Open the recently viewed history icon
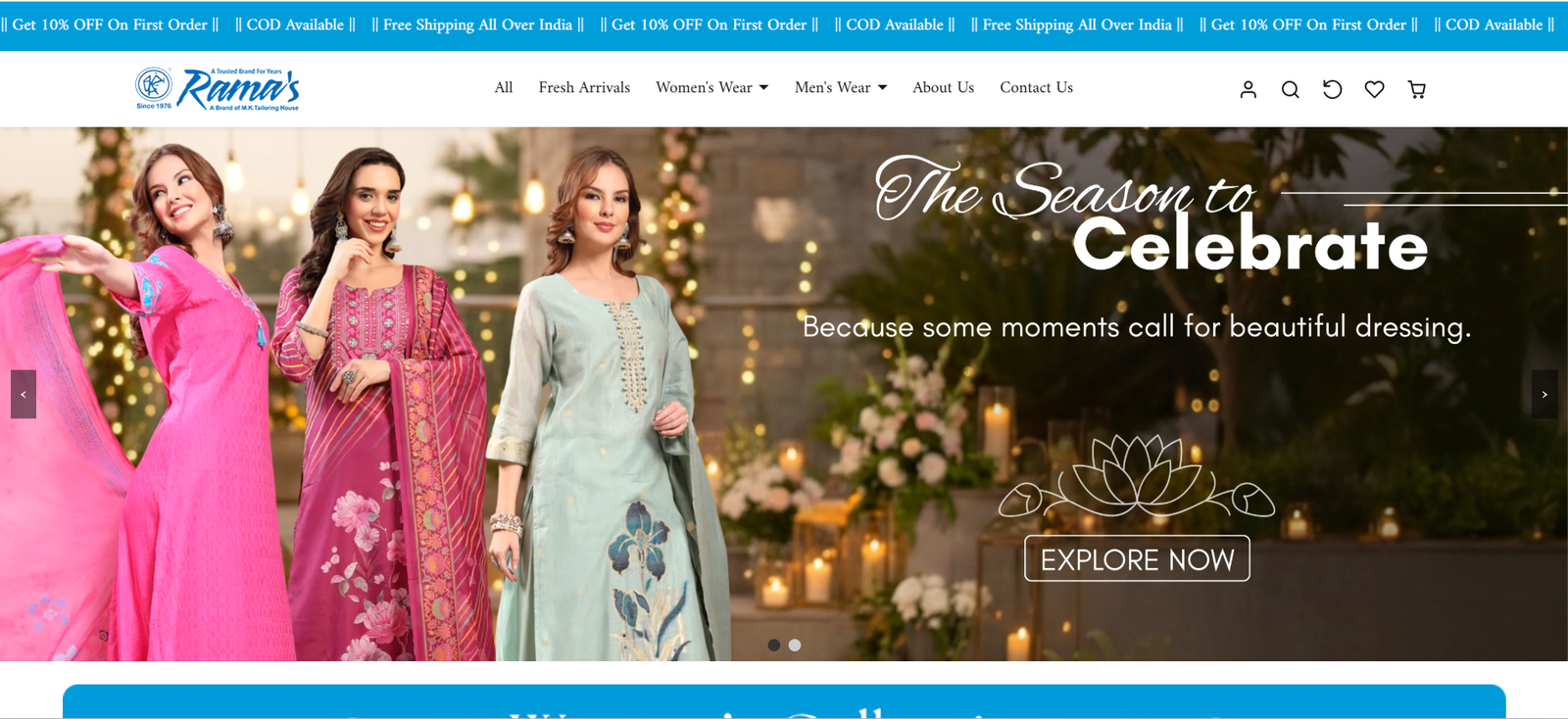Screen dimensions: 1568x719 1332,89
